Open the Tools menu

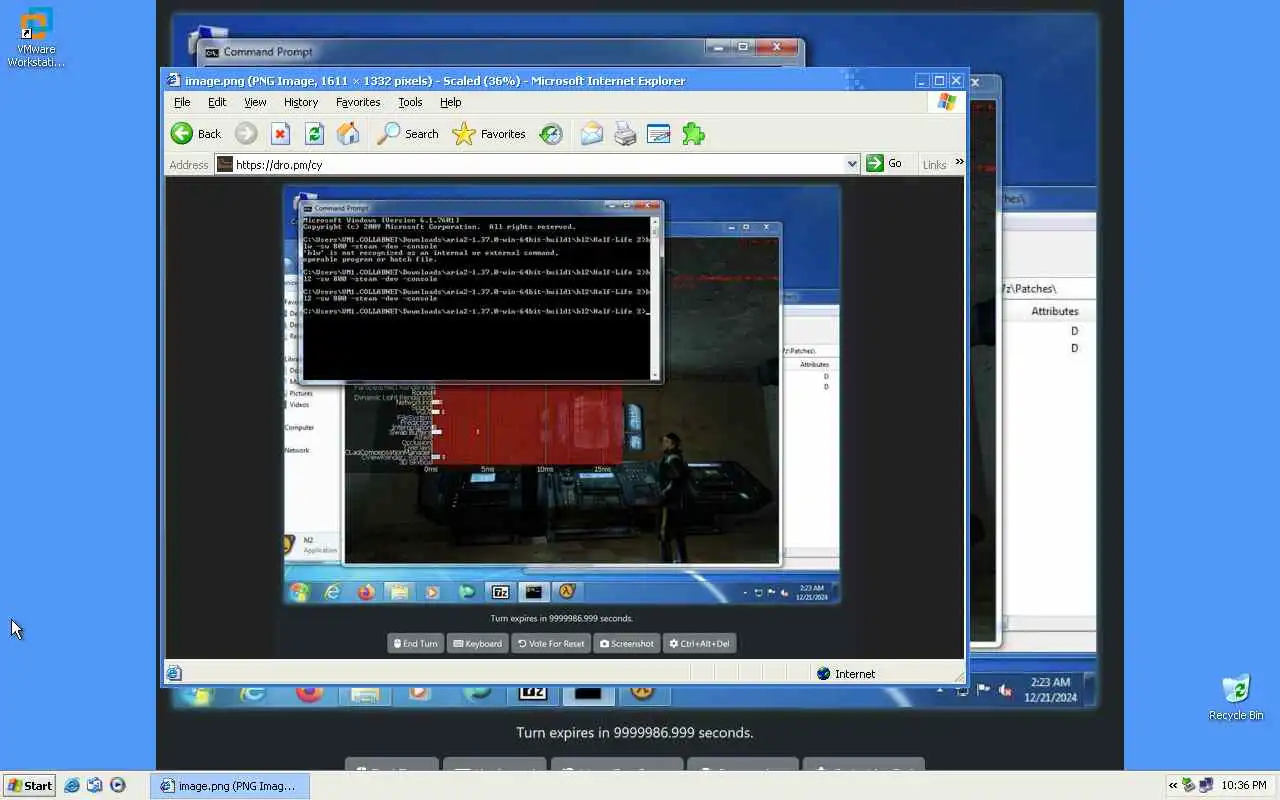pyautogui.click(x=410, y=102)
